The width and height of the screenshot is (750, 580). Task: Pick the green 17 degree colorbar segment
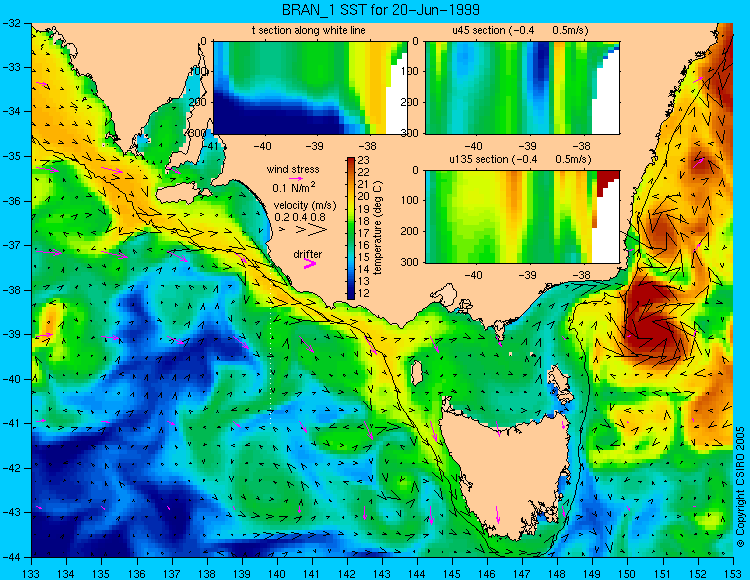coord(351,233)
